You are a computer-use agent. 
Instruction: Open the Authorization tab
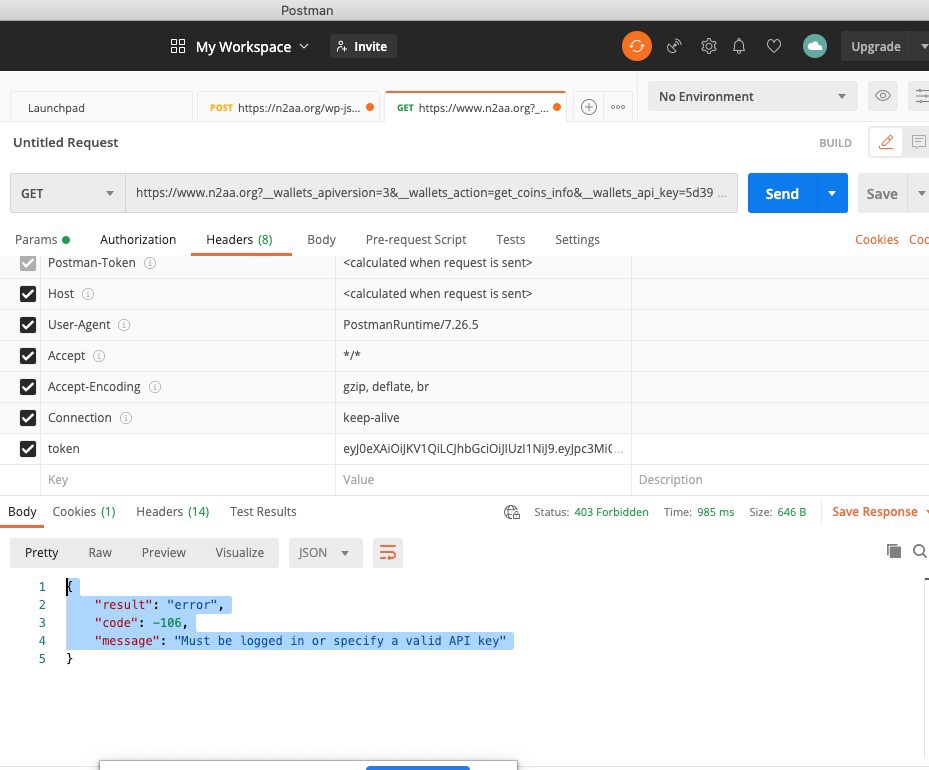138,239
